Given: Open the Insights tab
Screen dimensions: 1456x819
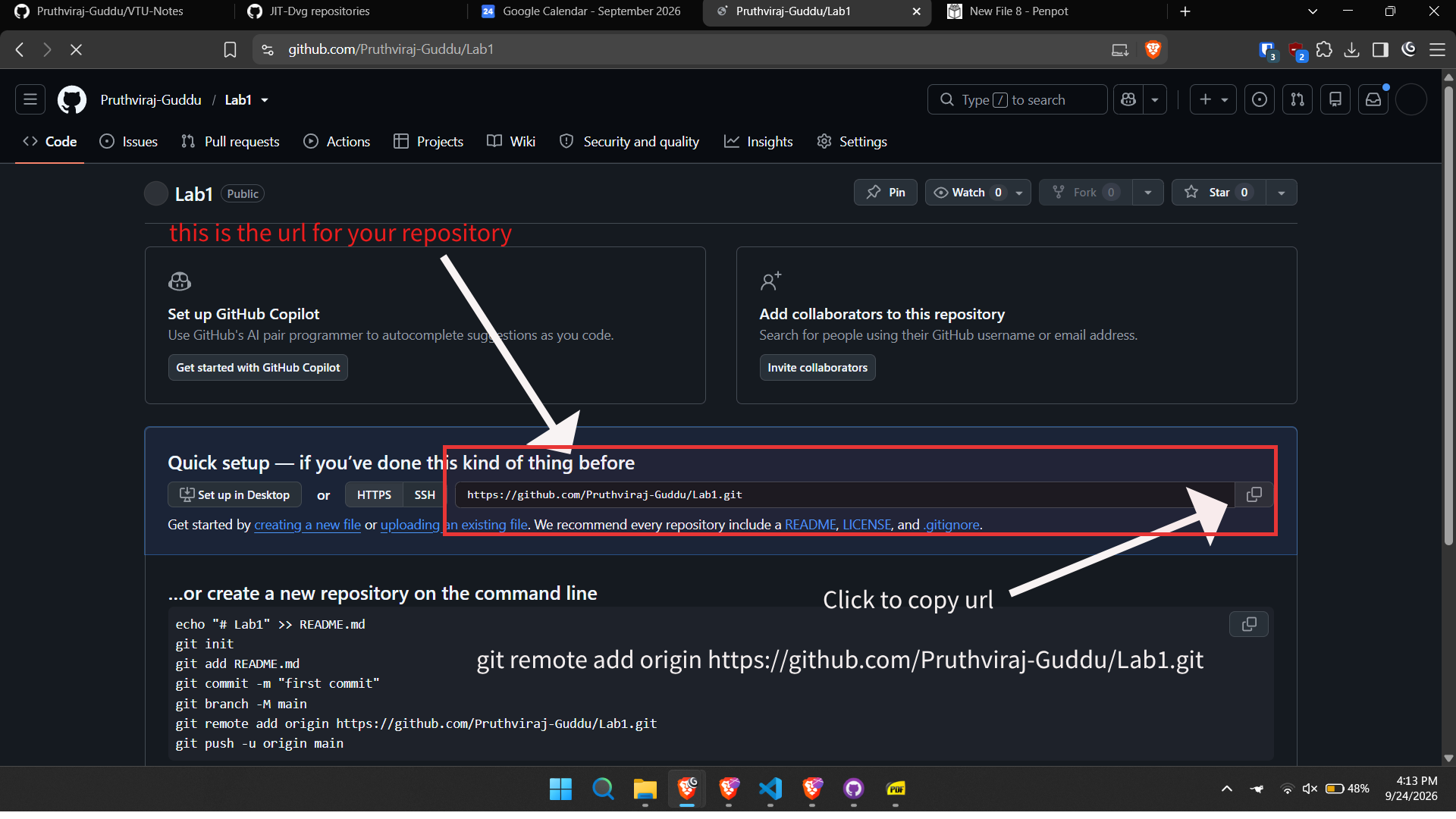Looking at the screenshot, I should click(x=758, y=142).
